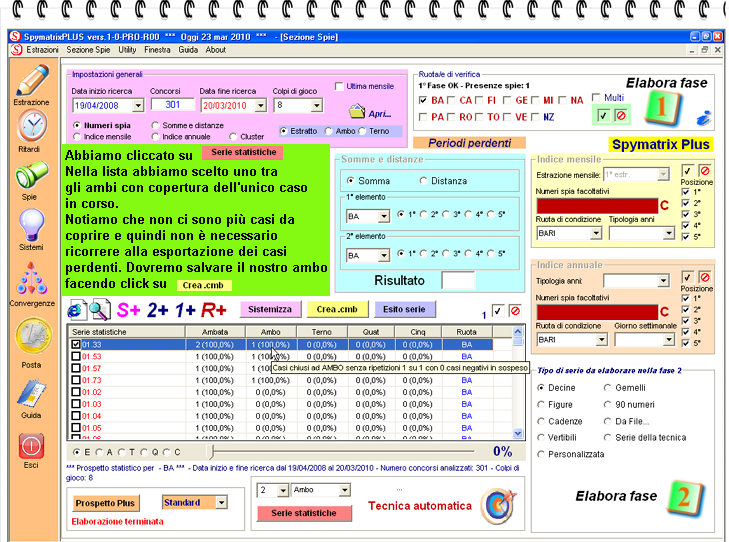Click the Crea .cmb button above the table
This screenshot has width=729, height=542.
pyautogui.click(x=334, y=309)
